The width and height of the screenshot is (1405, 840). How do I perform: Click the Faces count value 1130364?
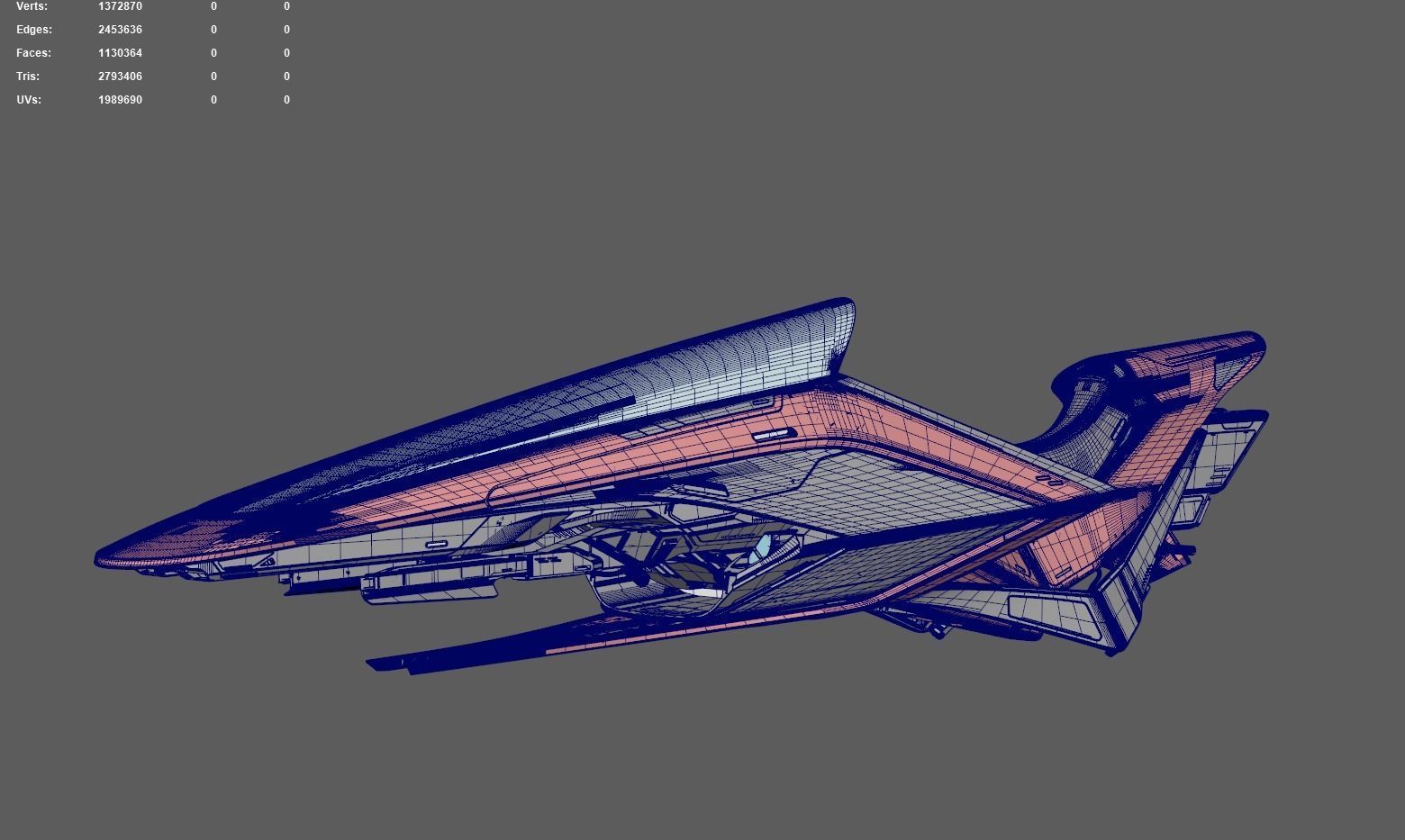click(x=120, y=53)
